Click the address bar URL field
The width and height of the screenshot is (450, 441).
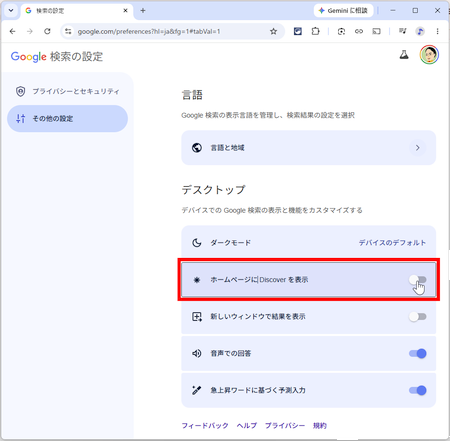172,31
